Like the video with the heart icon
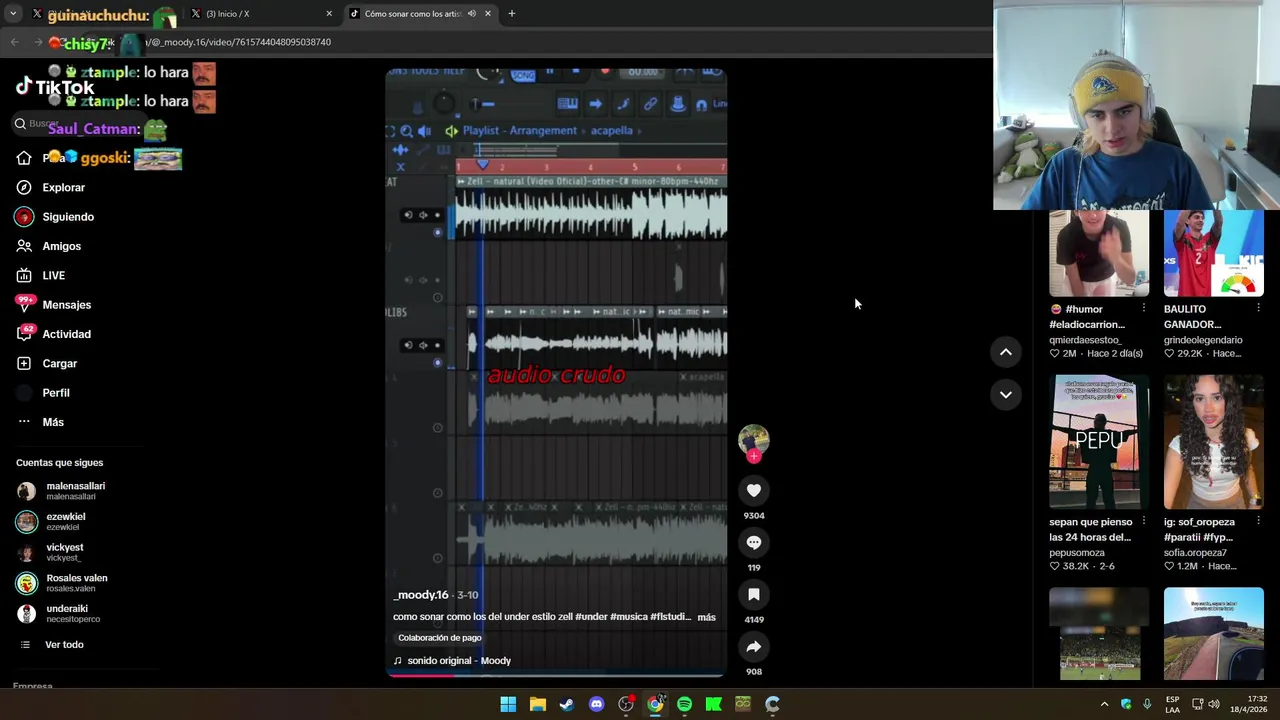The width and height of the screenshot is (1280, 720). click(754, 491)
